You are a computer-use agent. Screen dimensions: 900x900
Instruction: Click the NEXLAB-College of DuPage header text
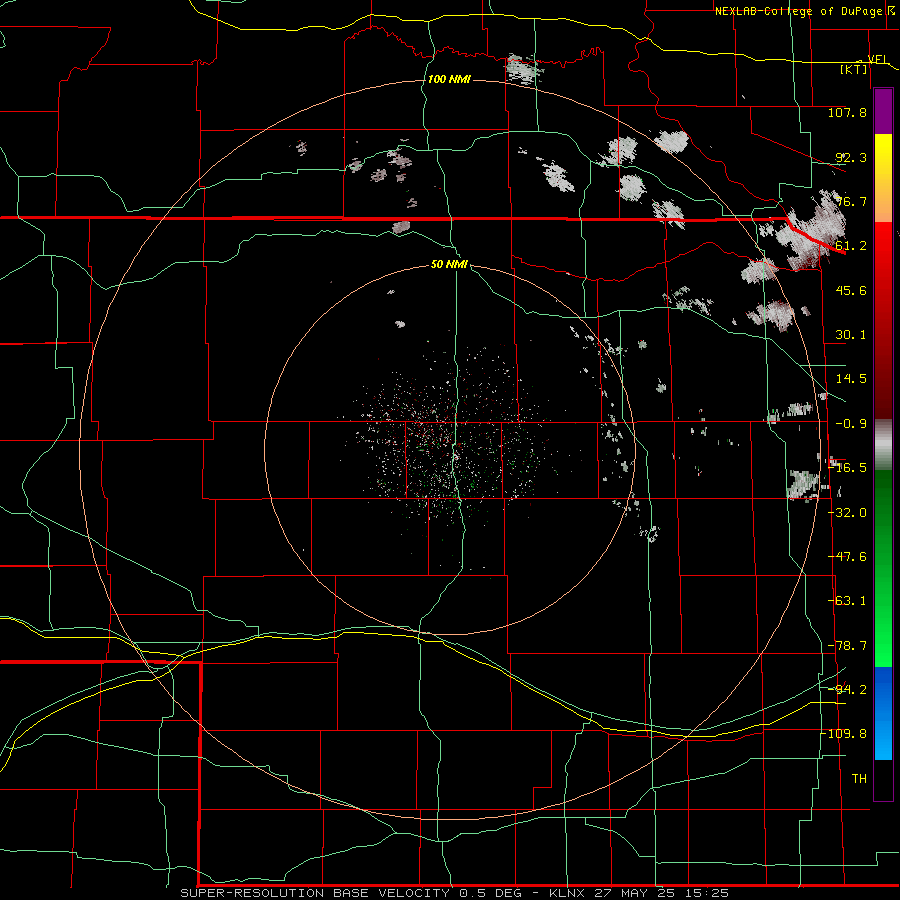pos(798,11)
